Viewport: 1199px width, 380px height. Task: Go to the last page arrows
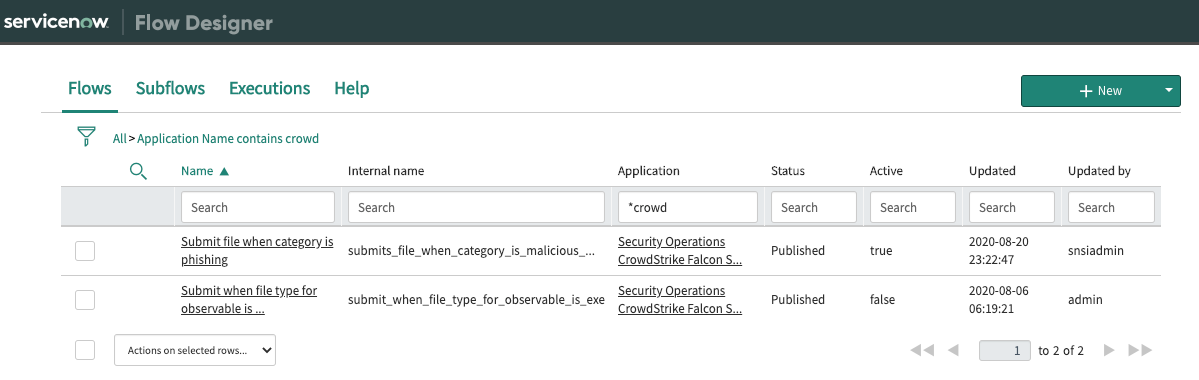[1140, 350]
